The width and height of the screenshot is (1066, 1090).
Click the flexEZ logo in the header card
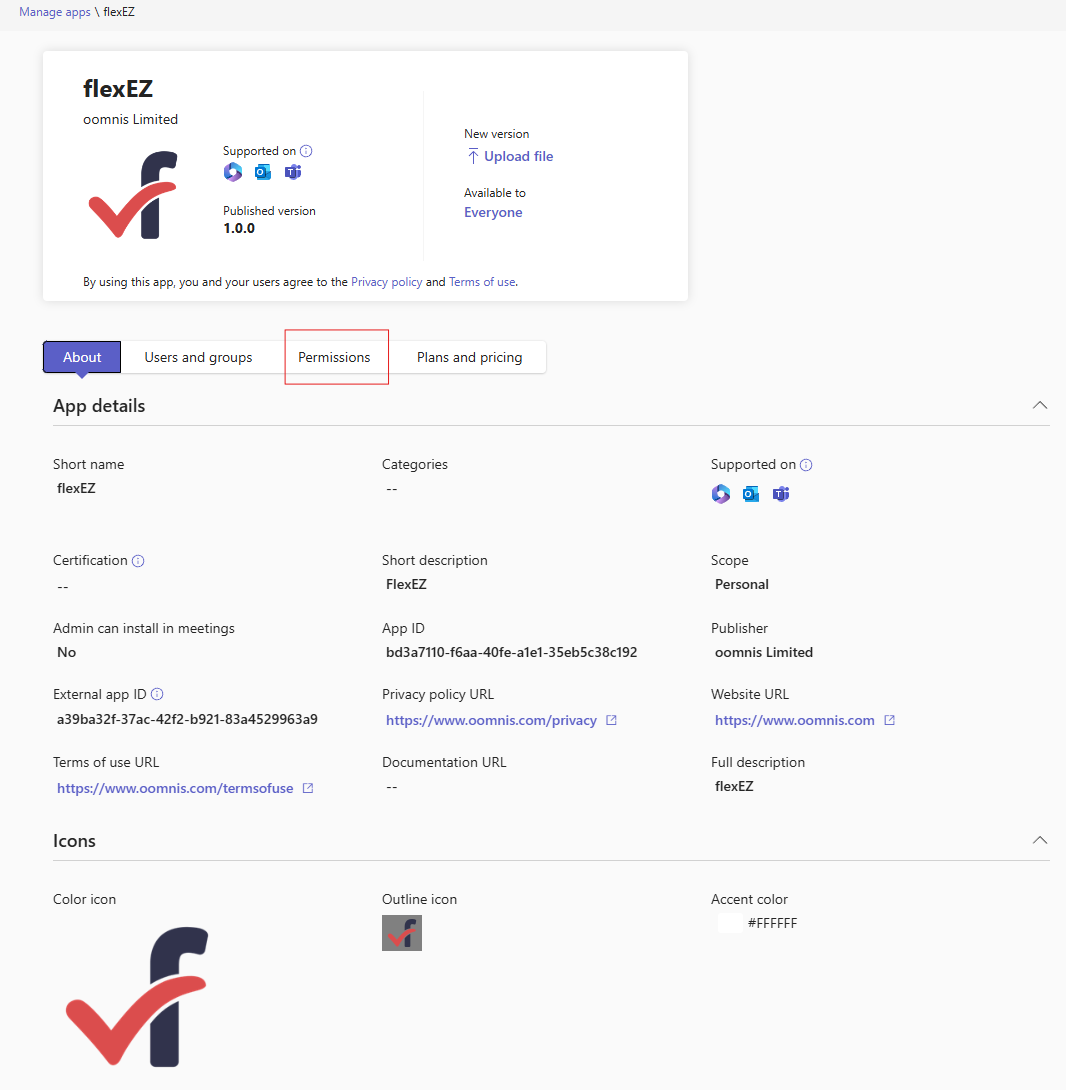click(x=133, y=195)
